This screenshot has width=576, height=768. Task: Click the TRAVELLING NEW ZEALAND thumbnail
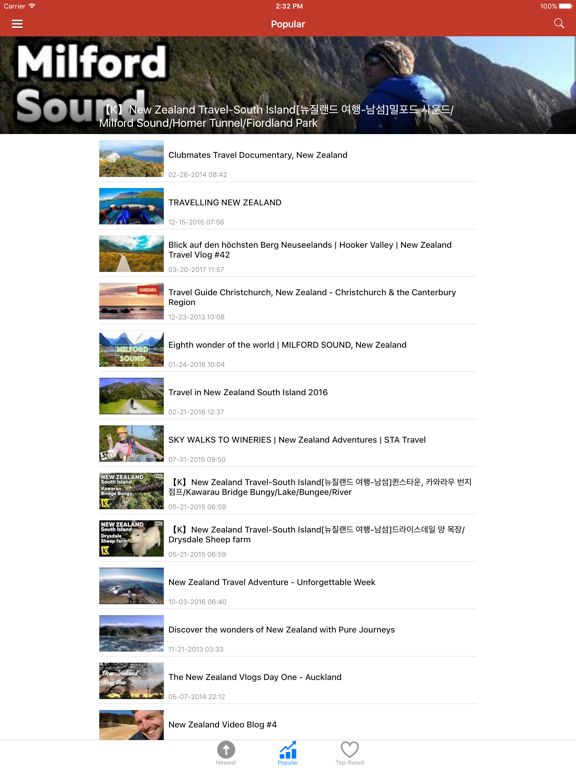[x=131, y=206]
